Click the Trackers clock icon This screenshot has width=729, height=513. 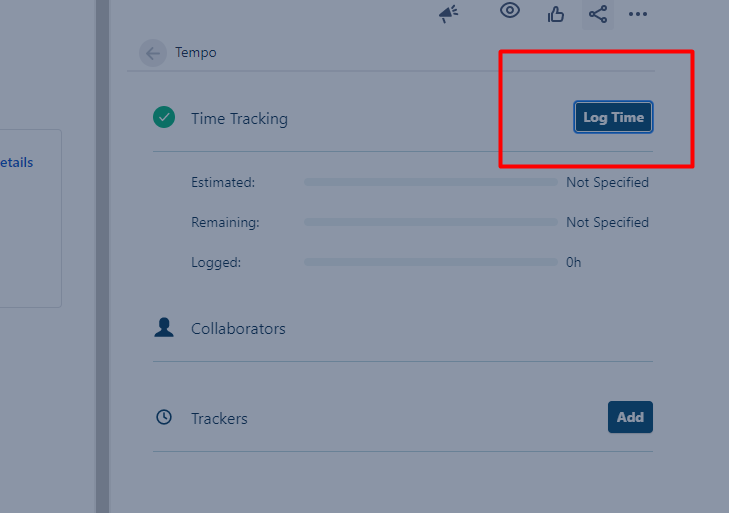(164, 417)
